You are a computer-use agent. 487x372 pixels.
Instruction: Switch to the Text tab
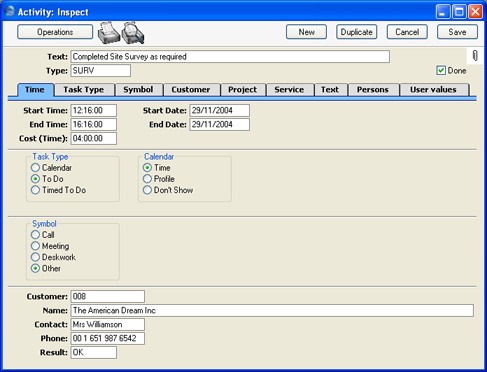330,90
